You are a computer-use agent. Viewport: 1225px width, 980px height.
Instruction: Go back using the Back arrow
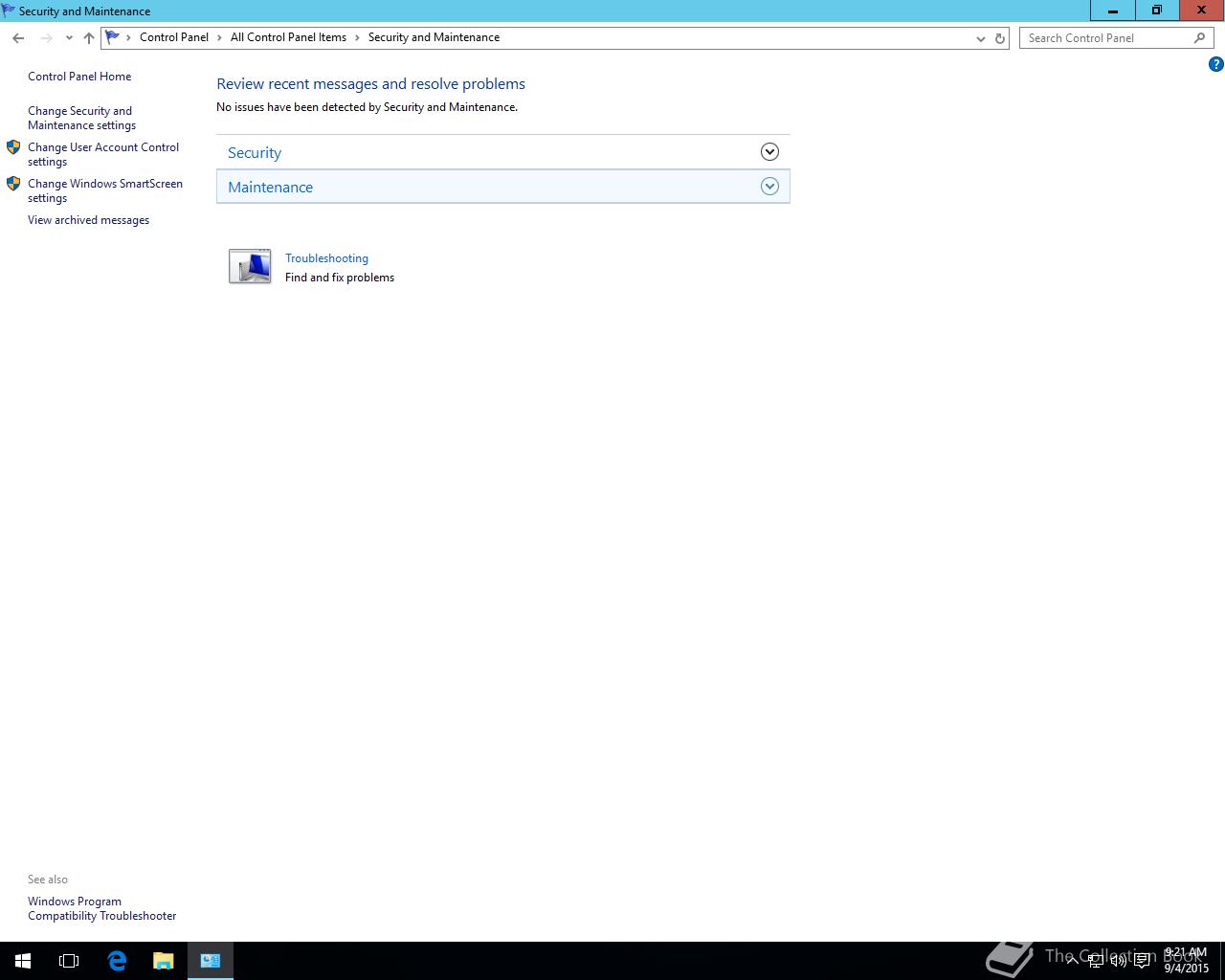(x=18, y=38)
